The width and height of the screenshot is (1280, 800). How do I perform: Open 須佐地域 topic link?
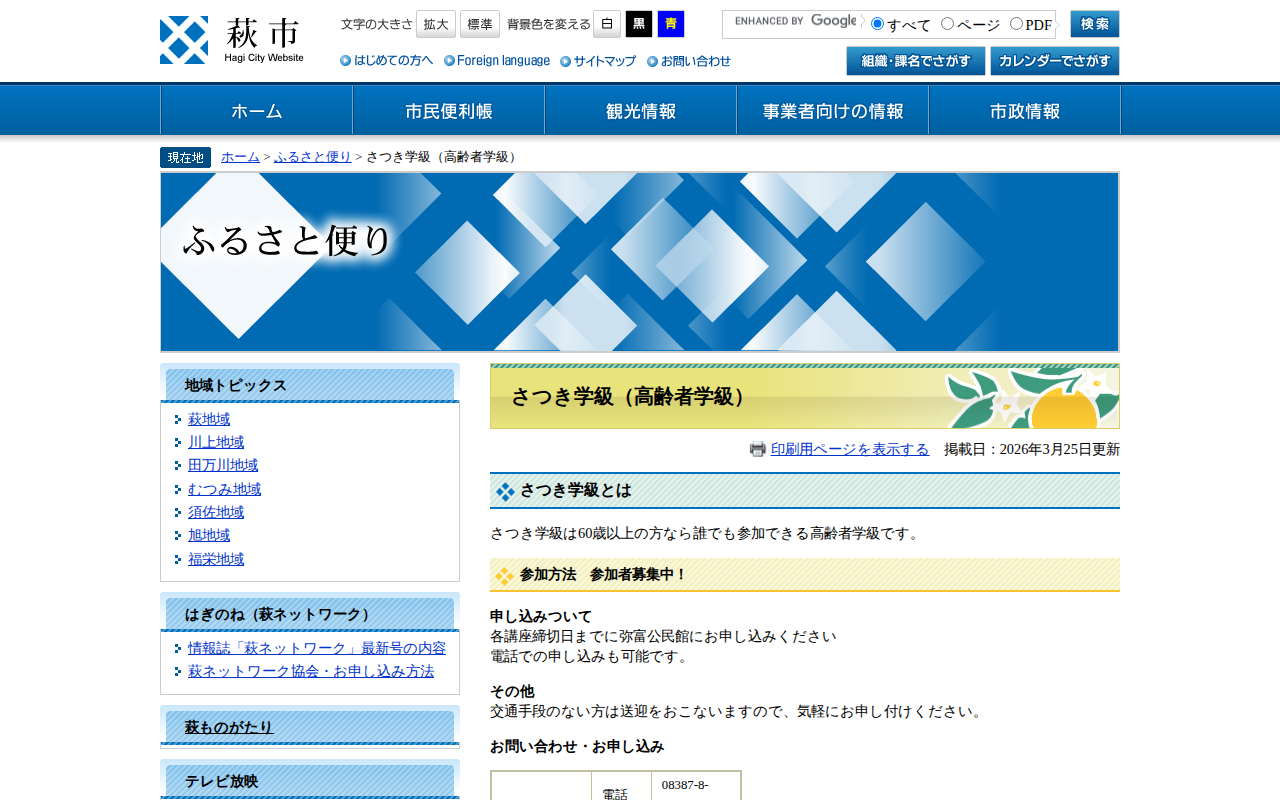point(216,512)
